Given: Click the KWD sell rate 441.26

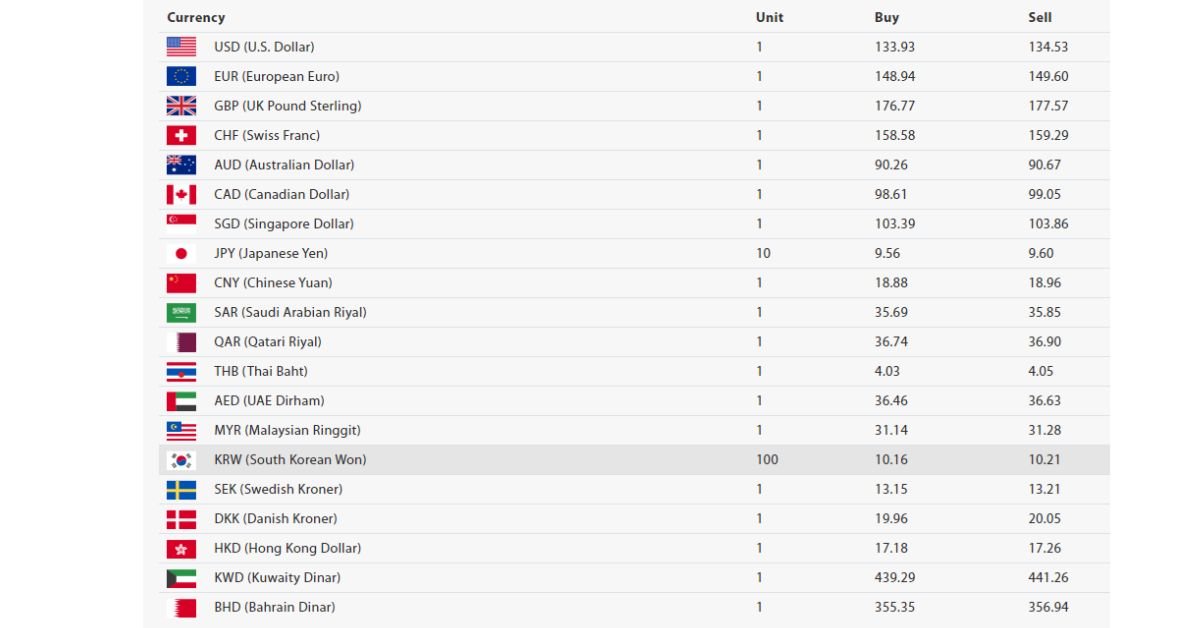Looking at the screenshot, I should (x=1049, y=578).
